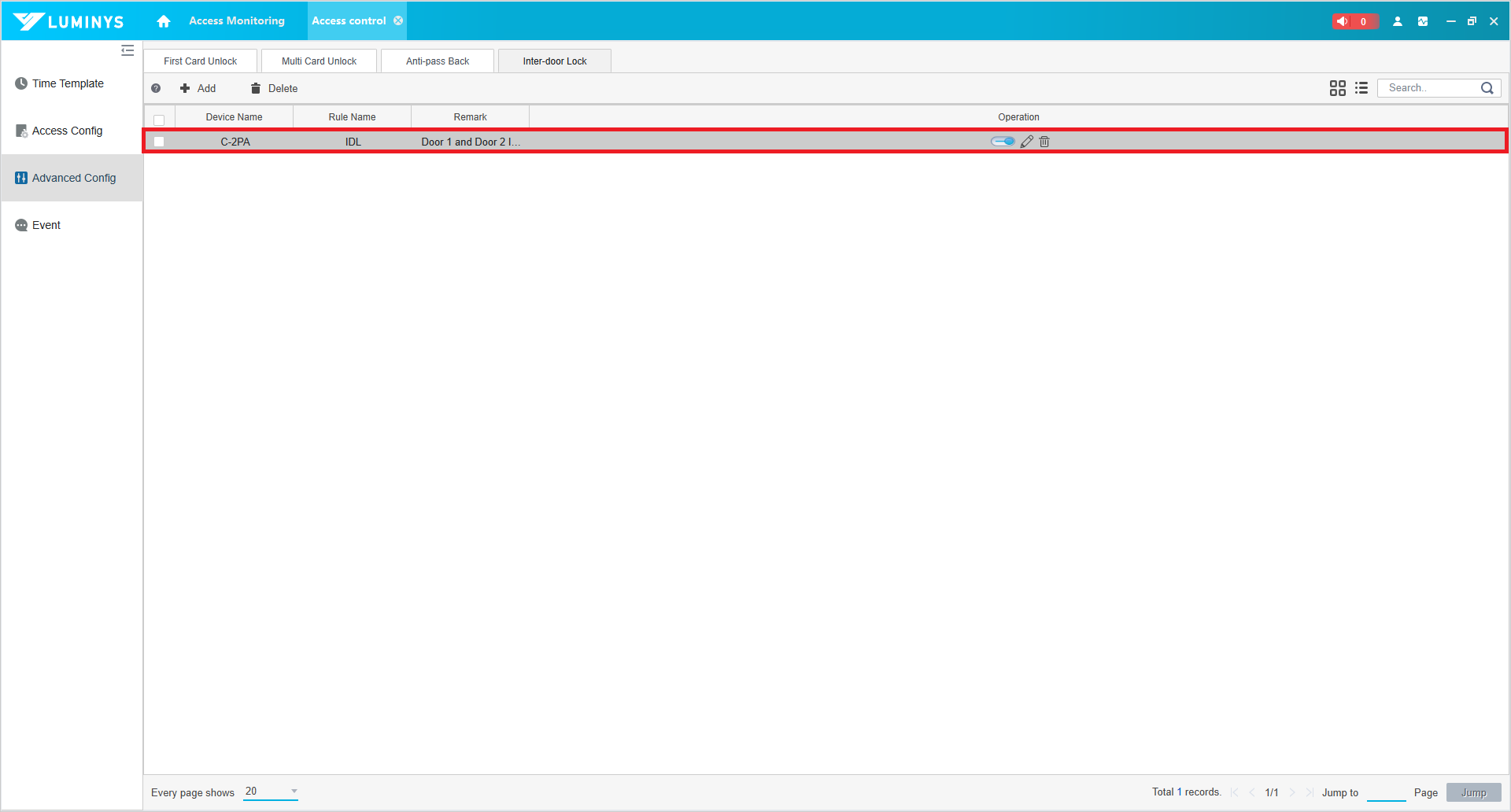The image size is (1511, 812).
Task: Click the Search input field
Action: click(x=1428, y=88)
